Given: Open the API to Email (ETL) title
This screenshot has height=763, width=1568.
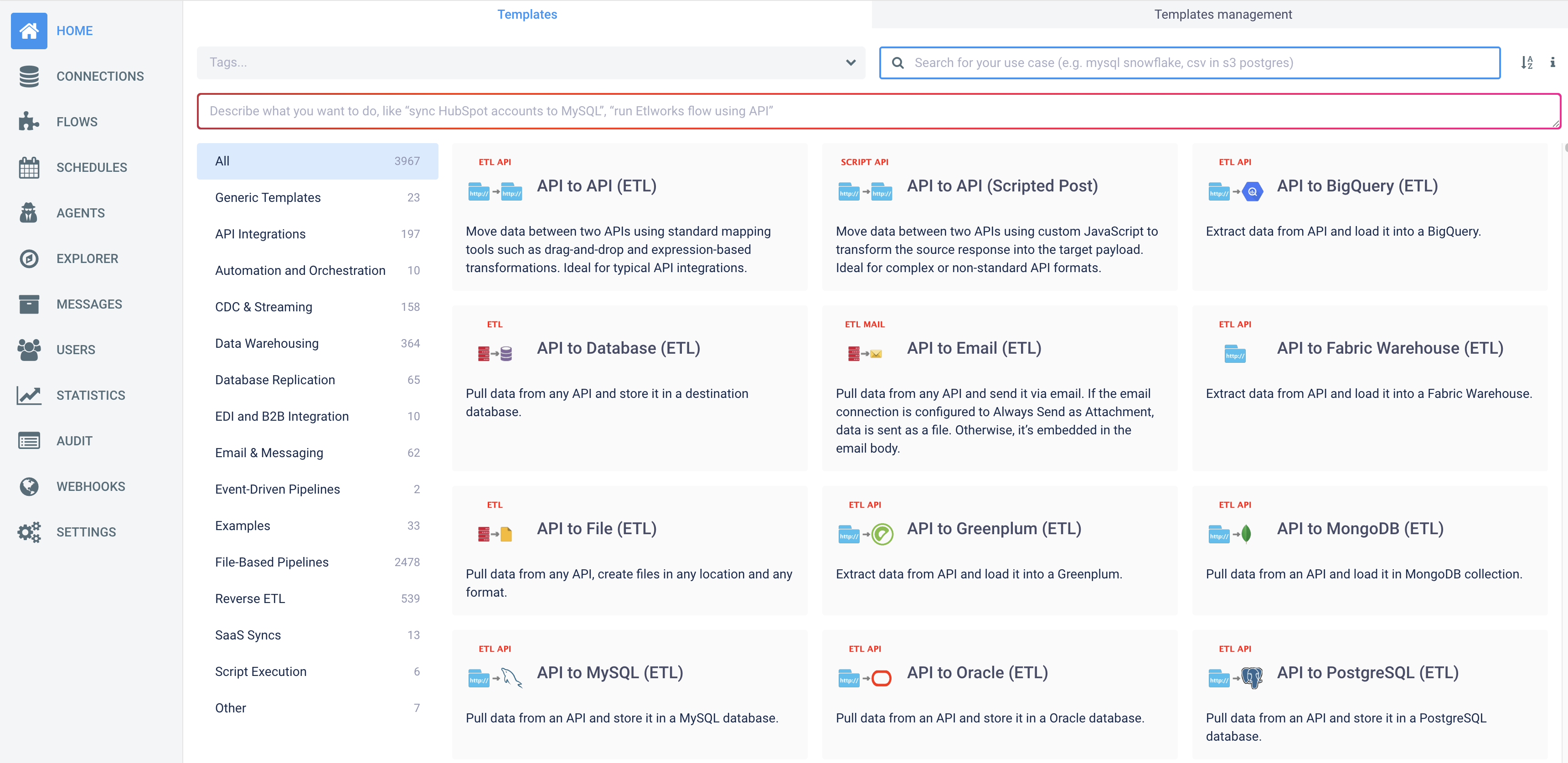Looking at the screenshot, I should tap(974, 348).
